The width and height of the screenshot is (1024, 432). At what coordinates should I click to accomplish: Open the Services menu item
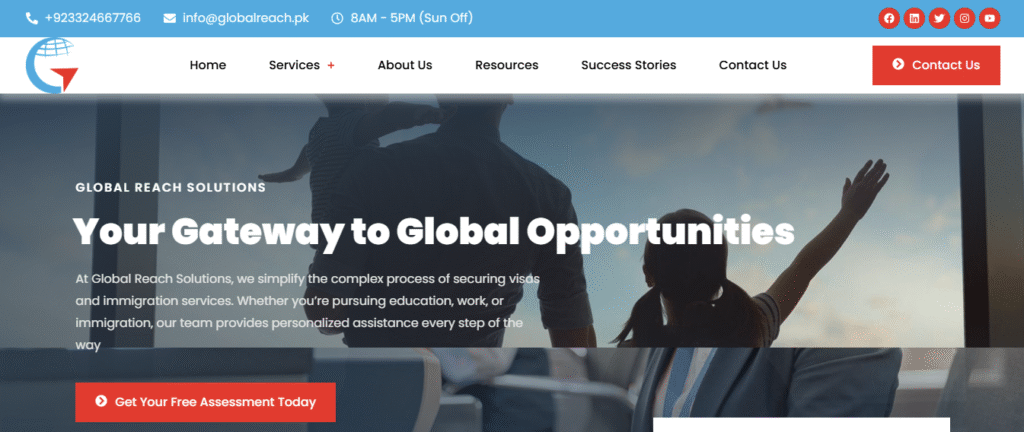click(x=295, y=65)
